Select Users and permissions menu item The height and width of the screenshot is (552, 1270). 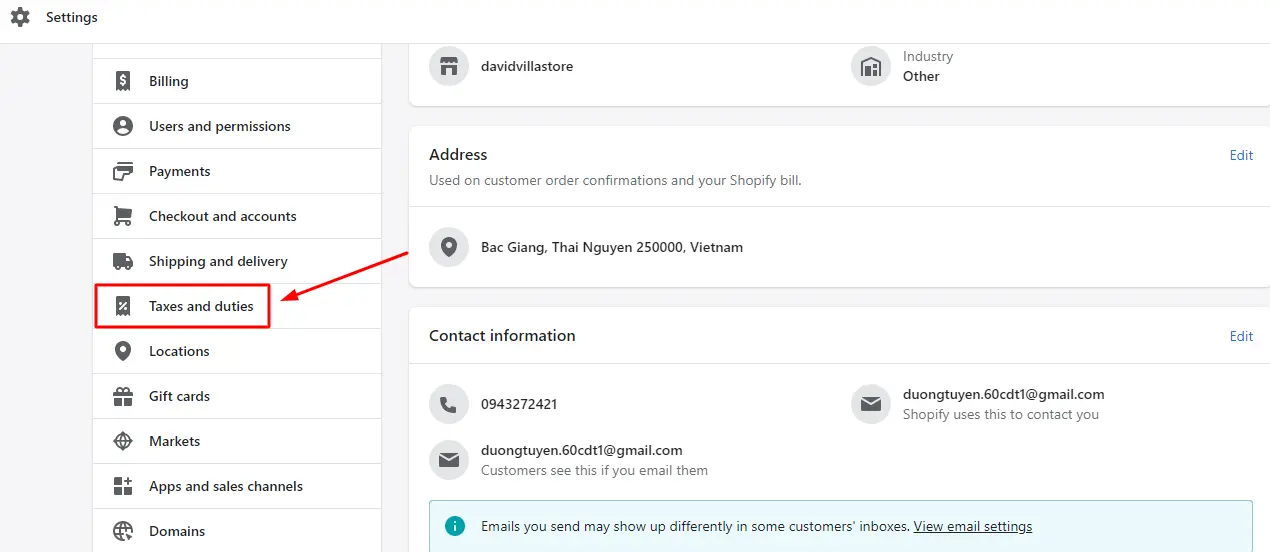219,126
